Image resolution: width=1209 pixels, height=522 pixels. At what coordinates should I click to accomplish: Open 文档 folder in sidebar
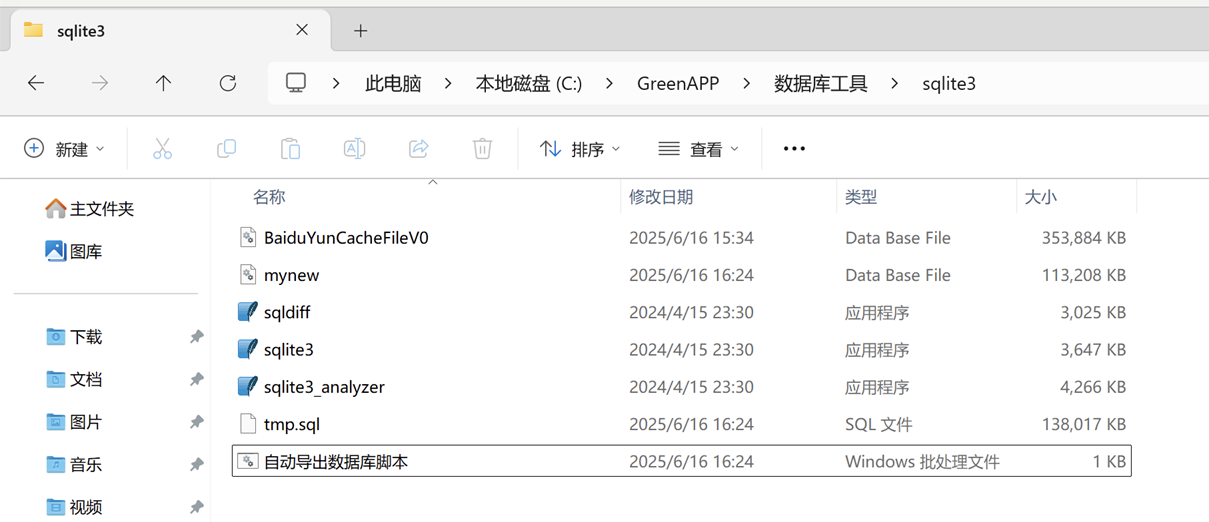(74, 379)
